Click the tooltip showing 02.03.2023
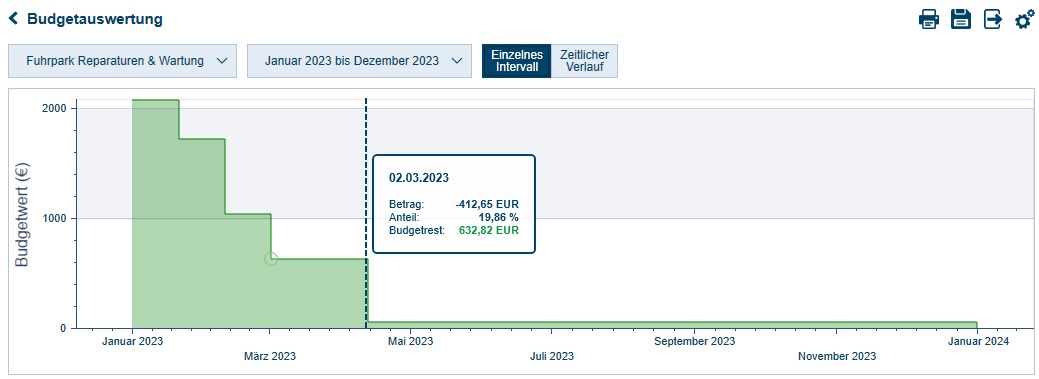The height and width of the screenshot is (379, 1039). pos(454,204)
